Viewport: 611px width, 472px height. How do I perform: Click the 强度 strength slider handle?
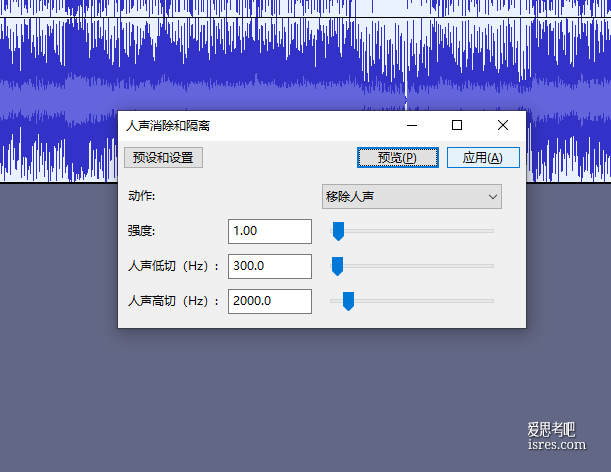click(338, 231)
